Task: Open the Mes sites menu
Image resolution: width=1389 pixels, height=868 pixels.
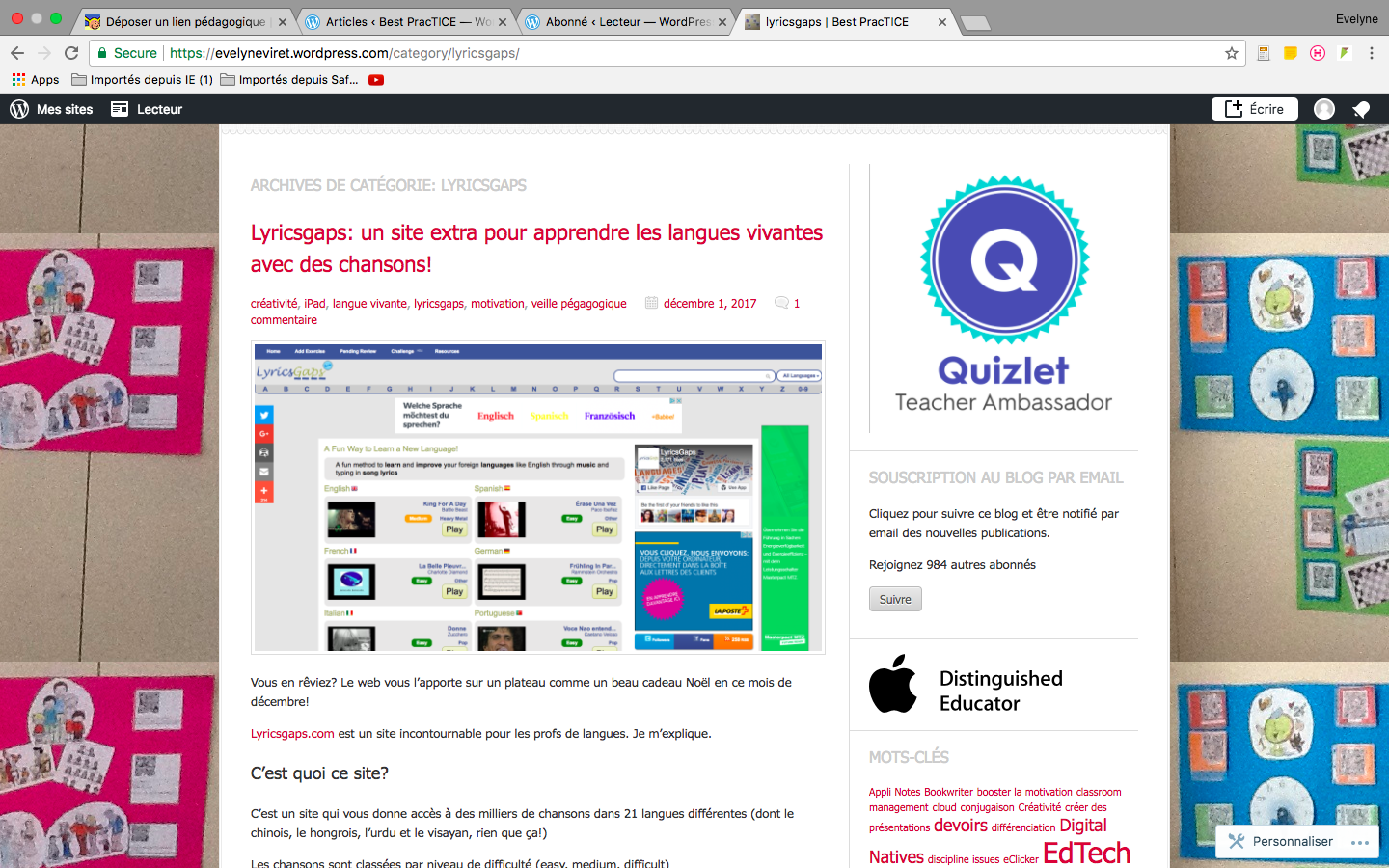Action: pos(52,109)
